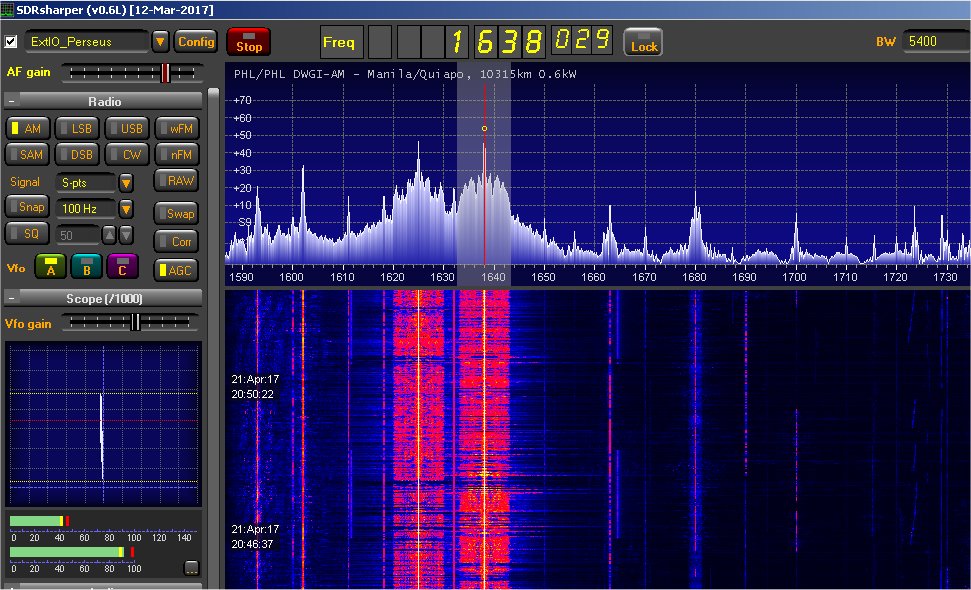The image size is (971, 590).
Task: Toggle the SQ squelch button
Action: [x=27, y=233]
